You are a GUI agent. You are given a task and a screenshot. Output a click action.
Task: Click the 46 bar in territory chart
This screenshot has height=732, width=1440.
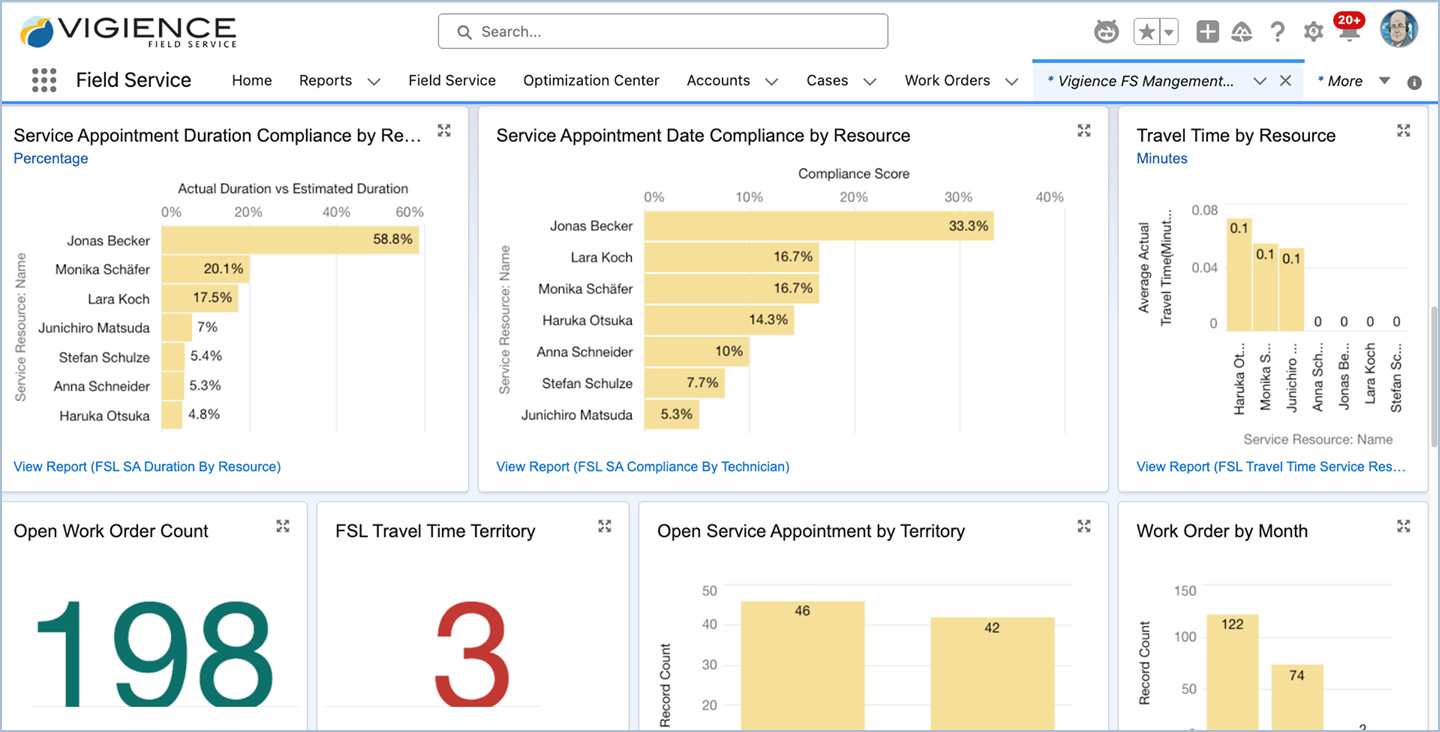[x=802, y=665]
